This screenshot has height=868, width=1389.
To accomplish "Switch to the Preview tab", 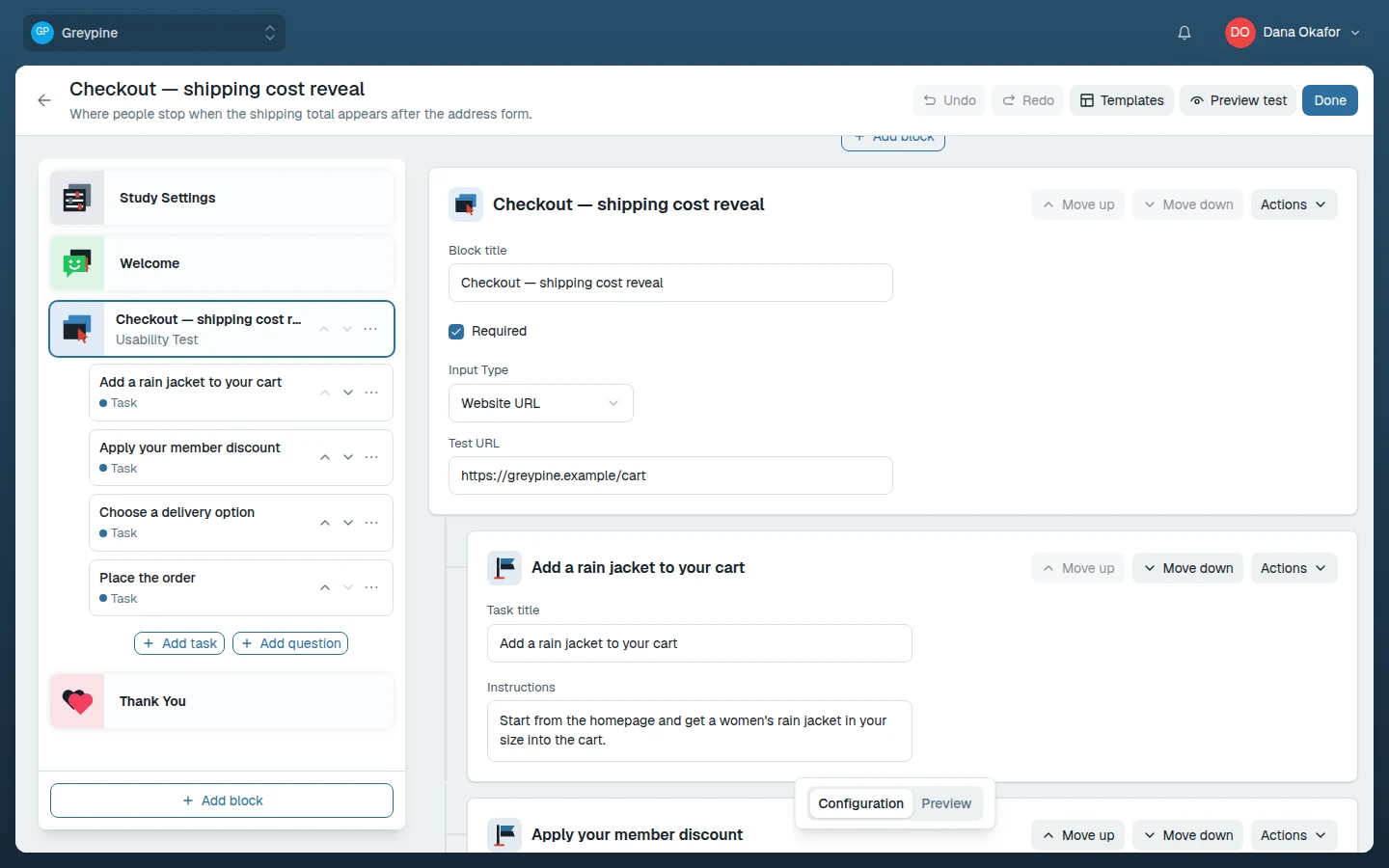I will click(x=946, y=803).
